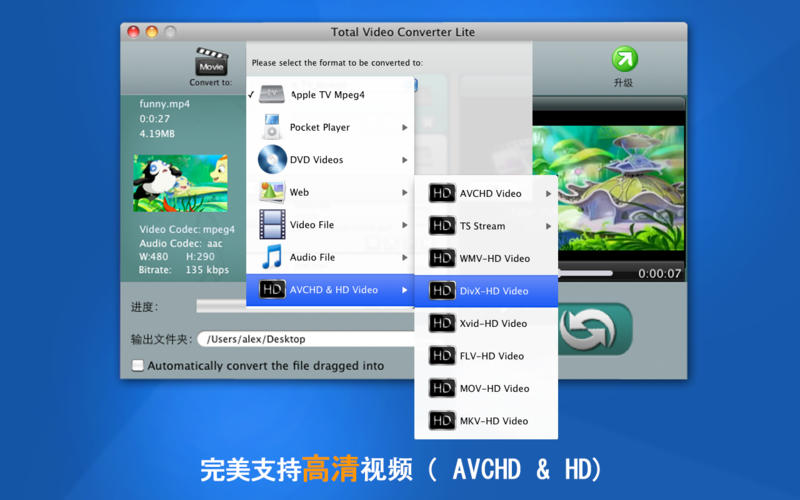Screen dimensions: 800x500
Task: Select WMV-HD Video format
Action: coord(486,258)
